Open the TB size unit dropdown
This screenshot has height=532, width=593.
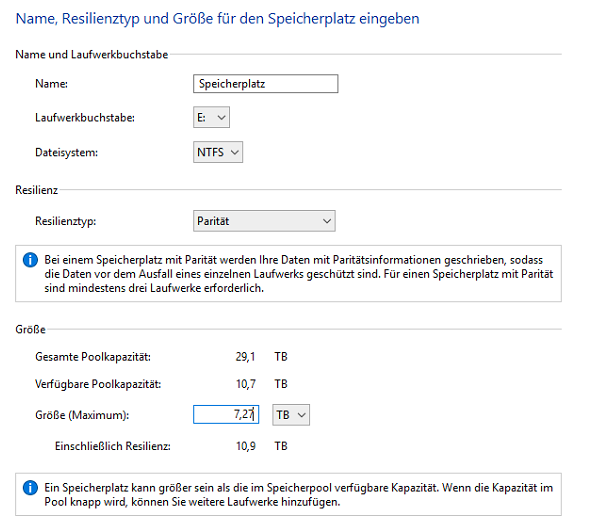coord(291,415)
